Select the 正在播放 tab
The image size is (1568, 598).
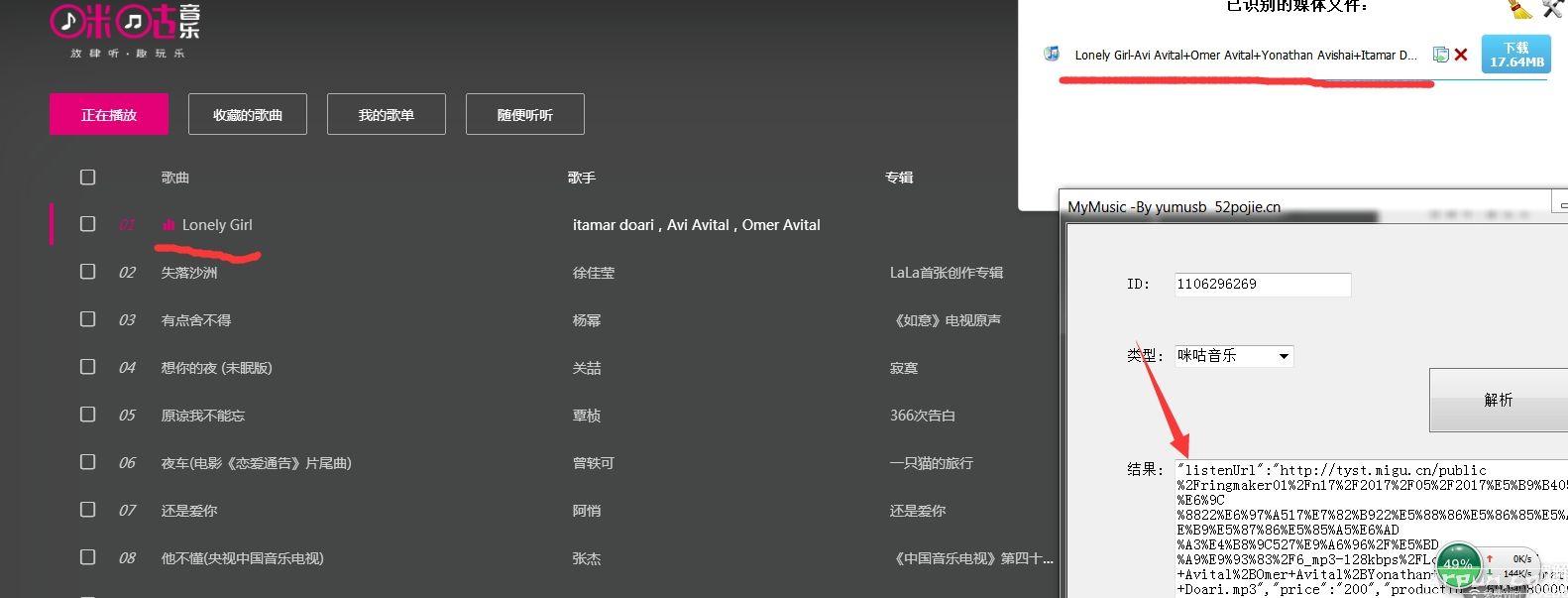coord(109,114)
